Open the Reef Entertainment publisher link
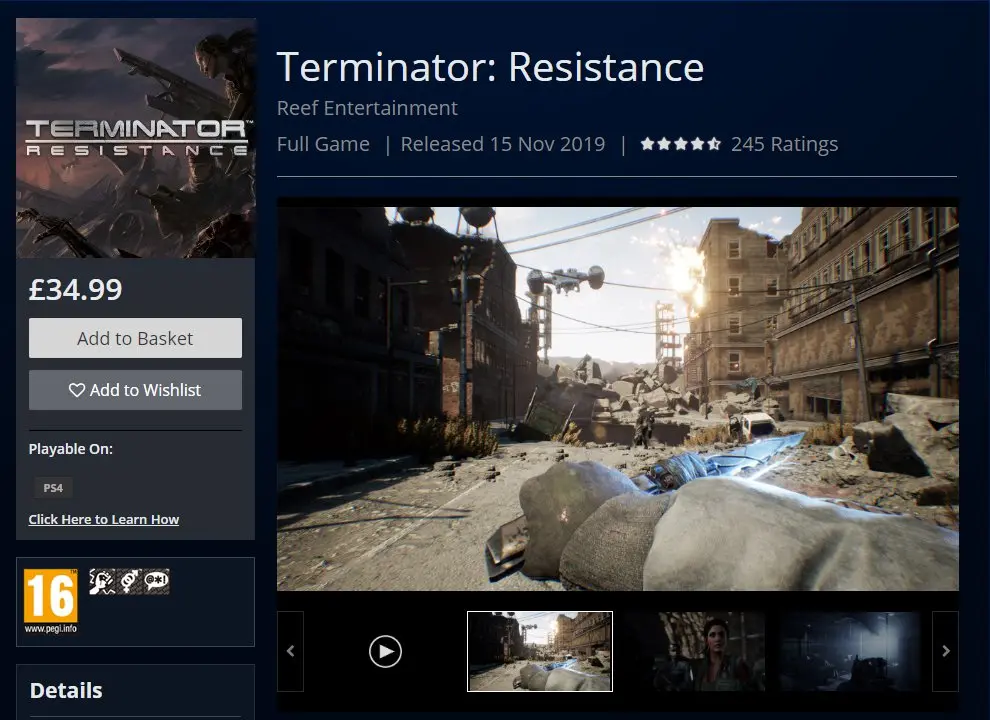The width and height of the screenshot is (990, 720). [367, 108]
